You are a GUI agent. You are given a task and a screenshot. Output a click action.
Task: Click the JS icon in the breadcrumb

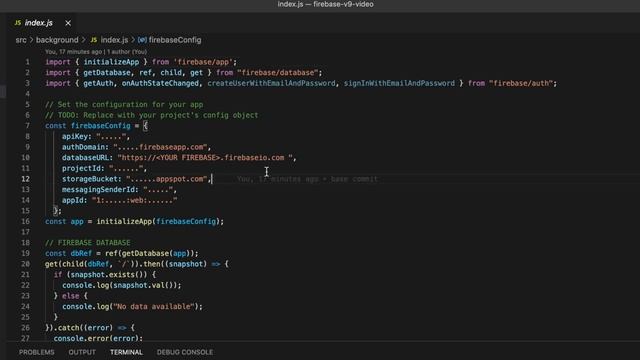pyautogui.click(x=94, y=40)
